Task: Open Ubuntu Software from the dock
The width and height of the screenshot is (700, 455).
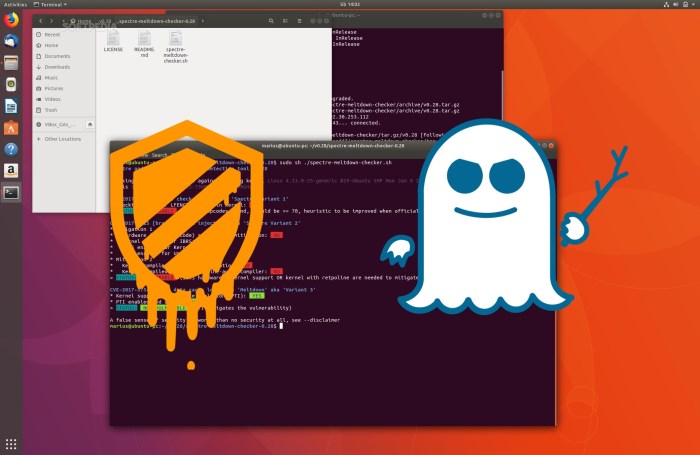Action: [11, 128]
